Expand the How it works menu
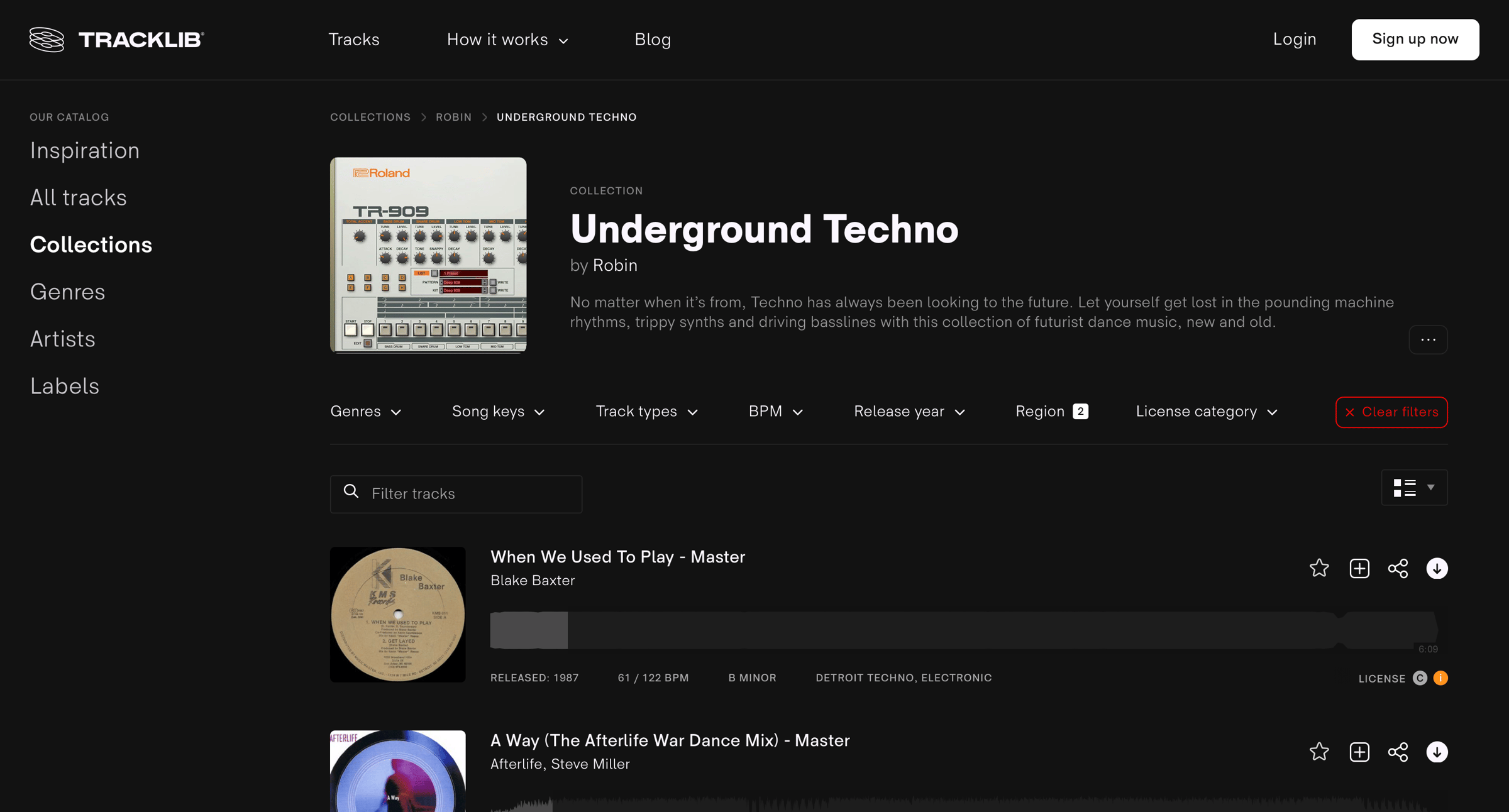 [507, 40]
